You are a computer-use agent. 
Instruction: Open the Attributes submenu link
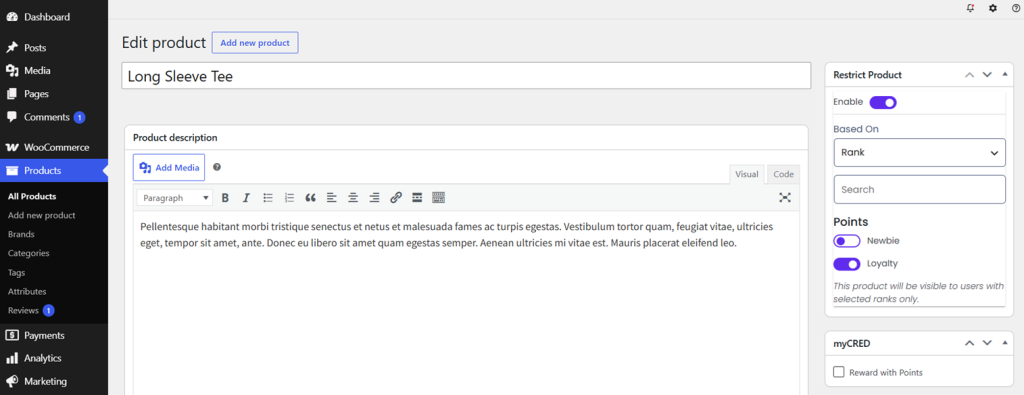click(x=27, y=291)
